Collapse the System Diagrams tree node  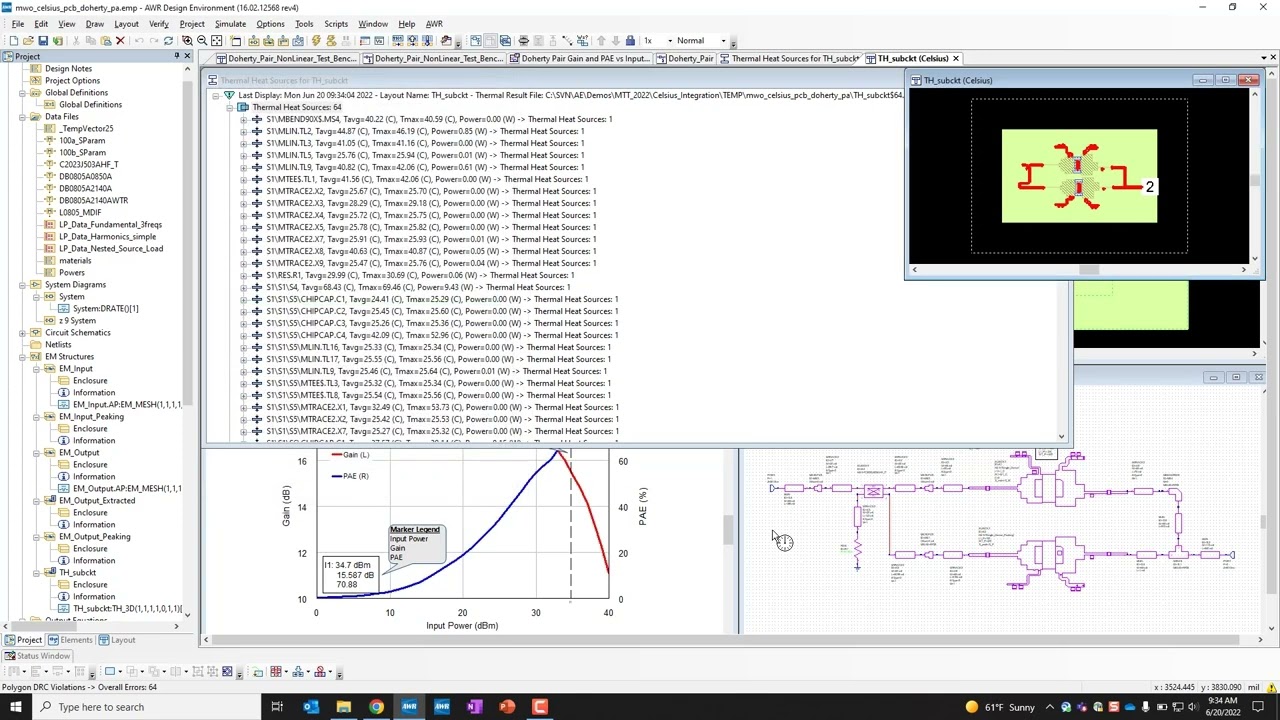[23, 285]
